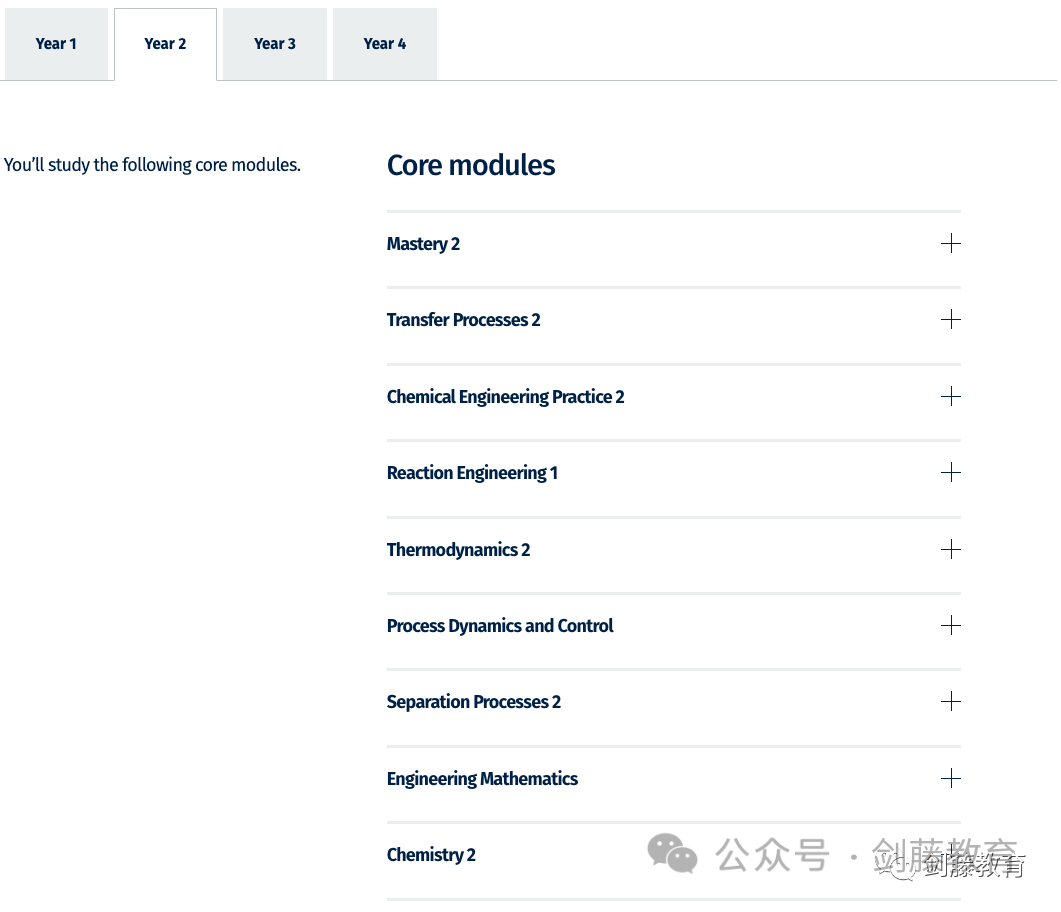Click the Chemical Engineering Practice 2 title
The height and width of the screenshot is (912, 1061).
click(x=505, y=397)
